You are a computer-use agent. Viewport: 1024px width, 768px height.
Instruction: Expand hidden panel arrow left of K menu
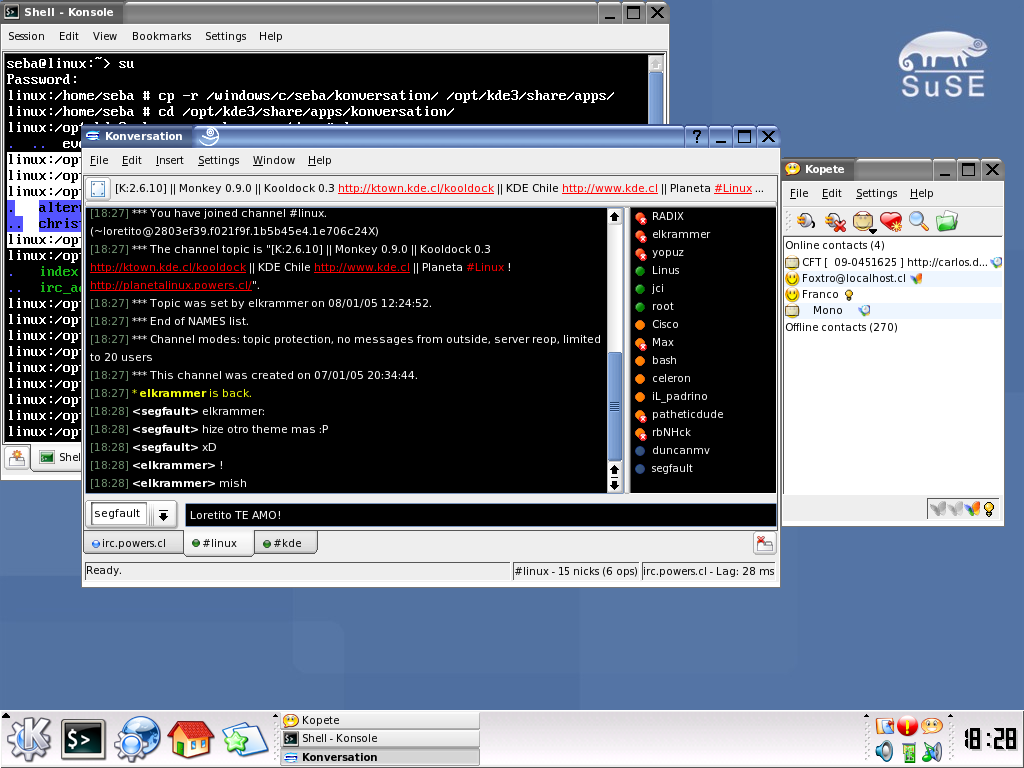click(x=5, y=716)
